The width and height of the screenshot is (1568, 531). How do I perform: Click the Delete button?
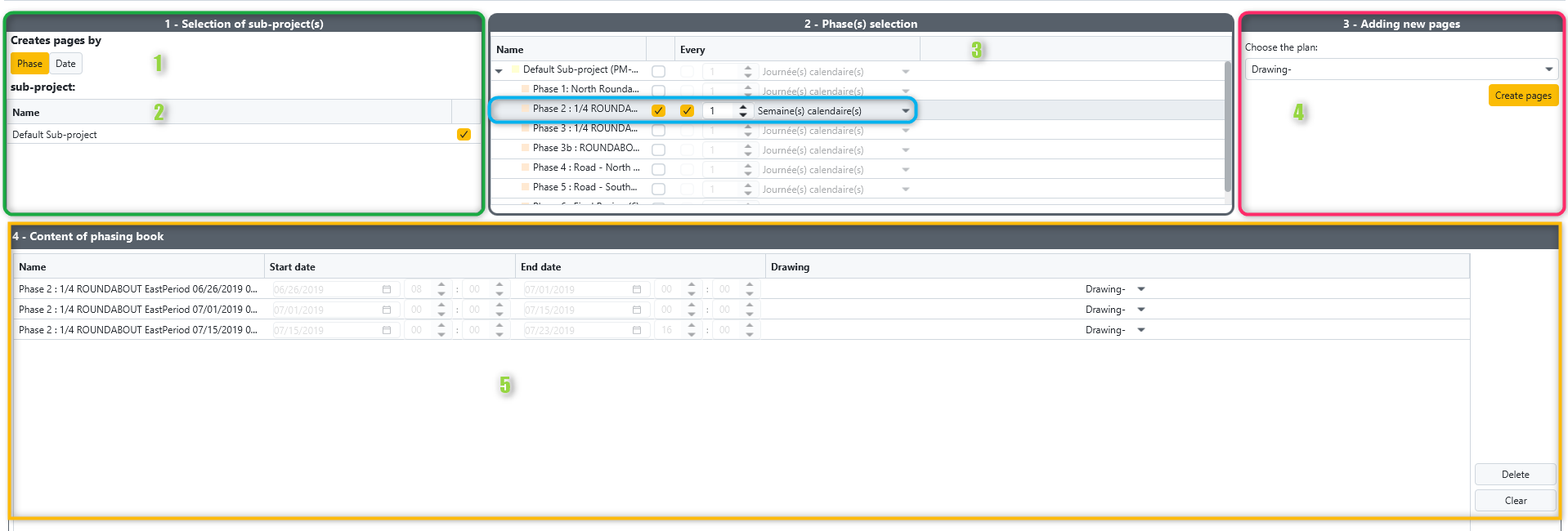(x=1515, y=475)
